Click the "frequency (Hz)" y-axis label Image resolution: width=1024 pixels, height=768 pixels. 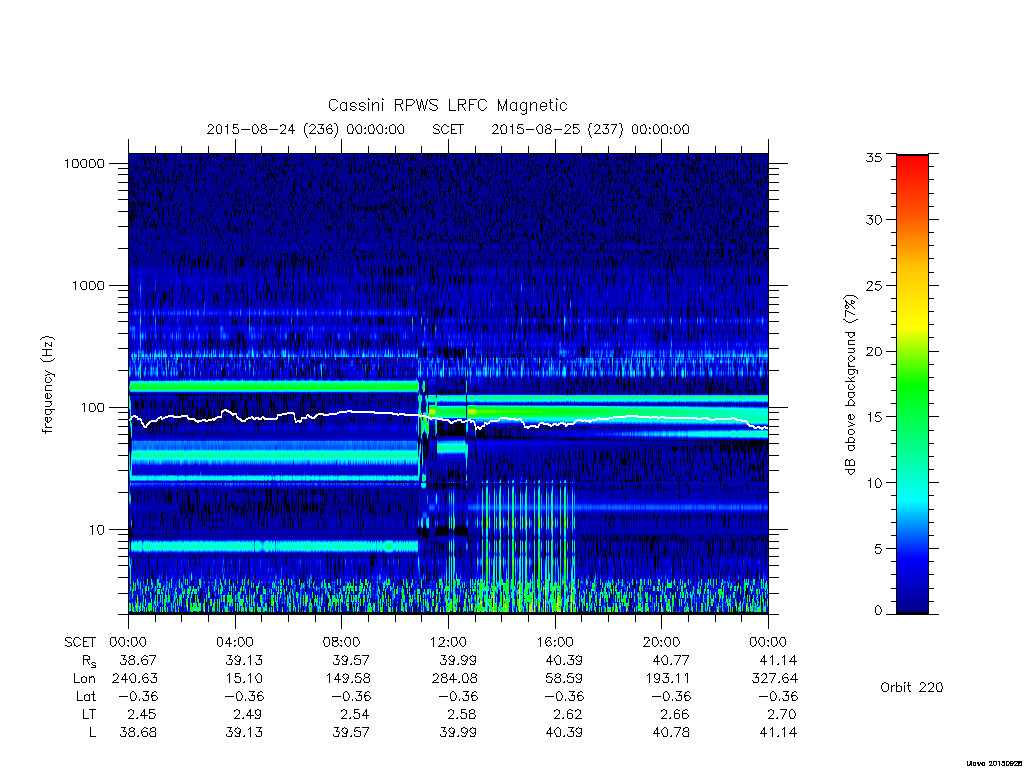(x=48, y=385)
